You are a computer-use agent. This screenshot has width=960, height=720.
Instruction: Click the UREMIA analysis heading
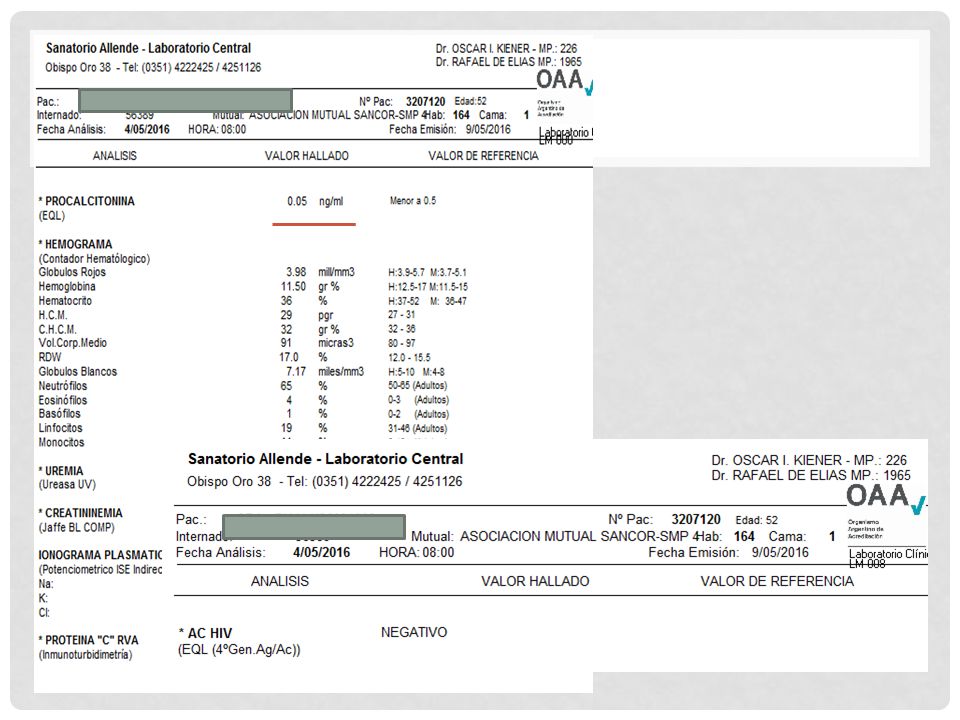[x=61, y=471]
